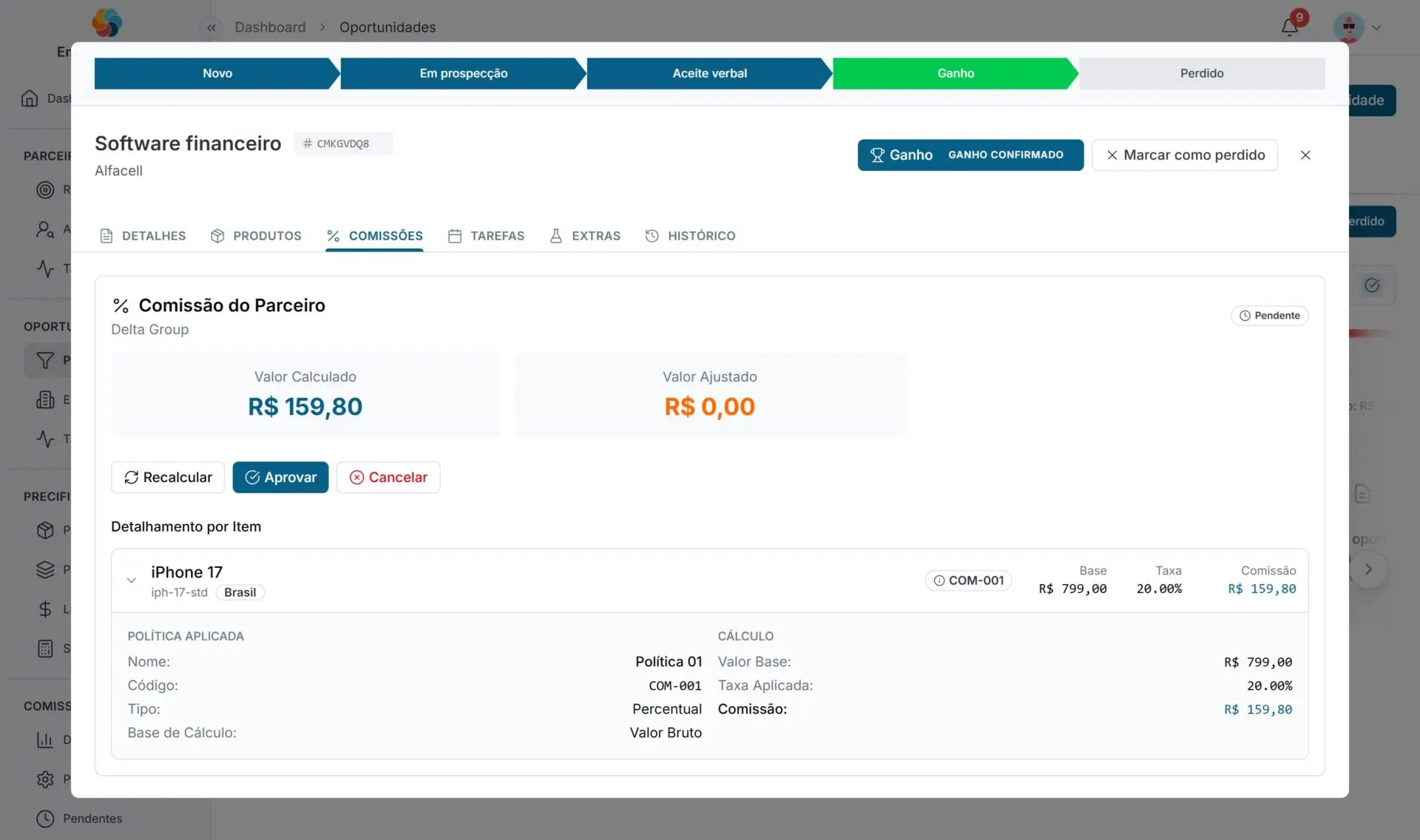Collapse sidebar with double-chevron icon
The image size is (1420, 840).
[x=212, y=27]
